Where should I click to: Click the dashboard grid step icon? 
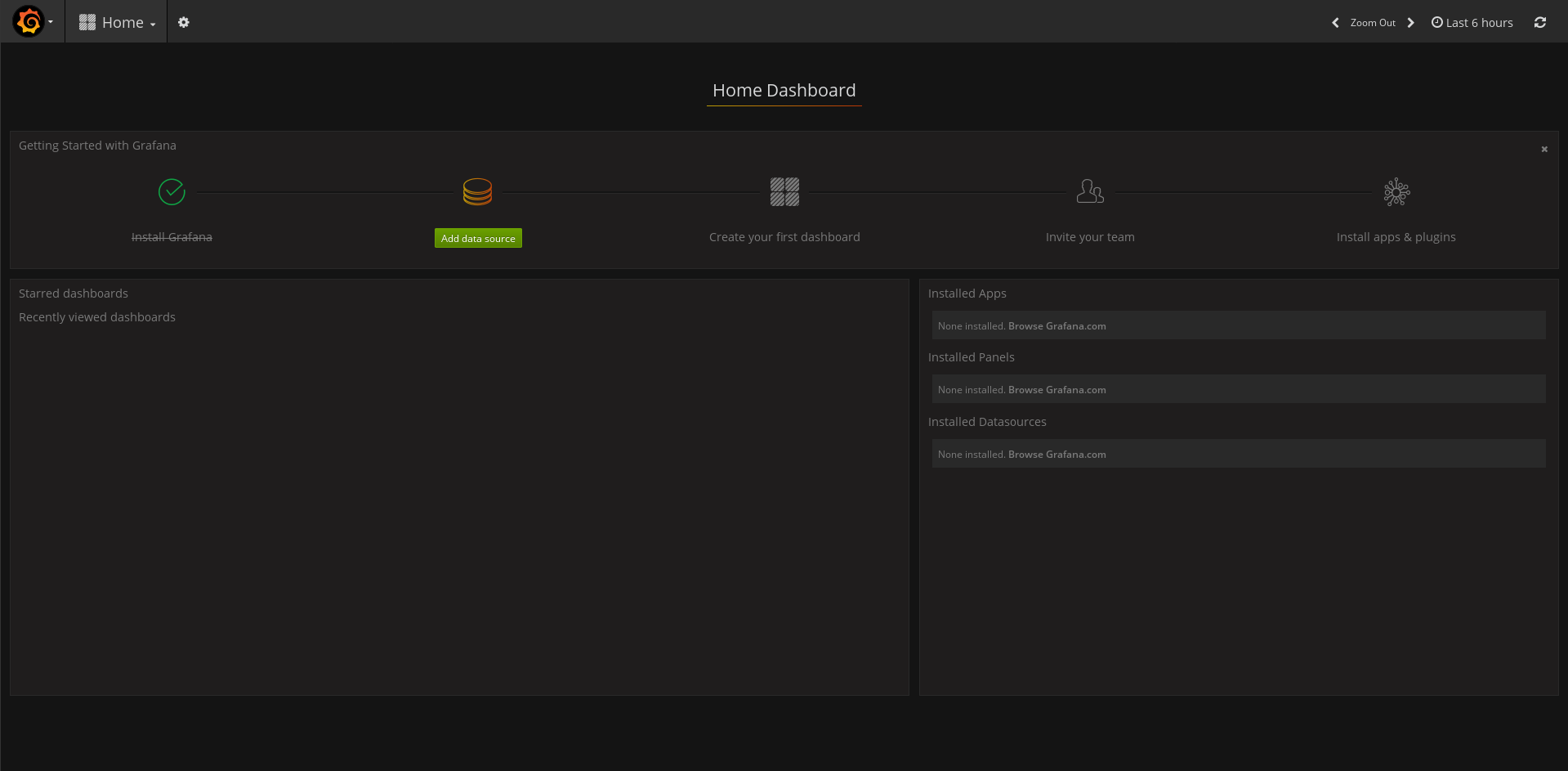[784, 192]
